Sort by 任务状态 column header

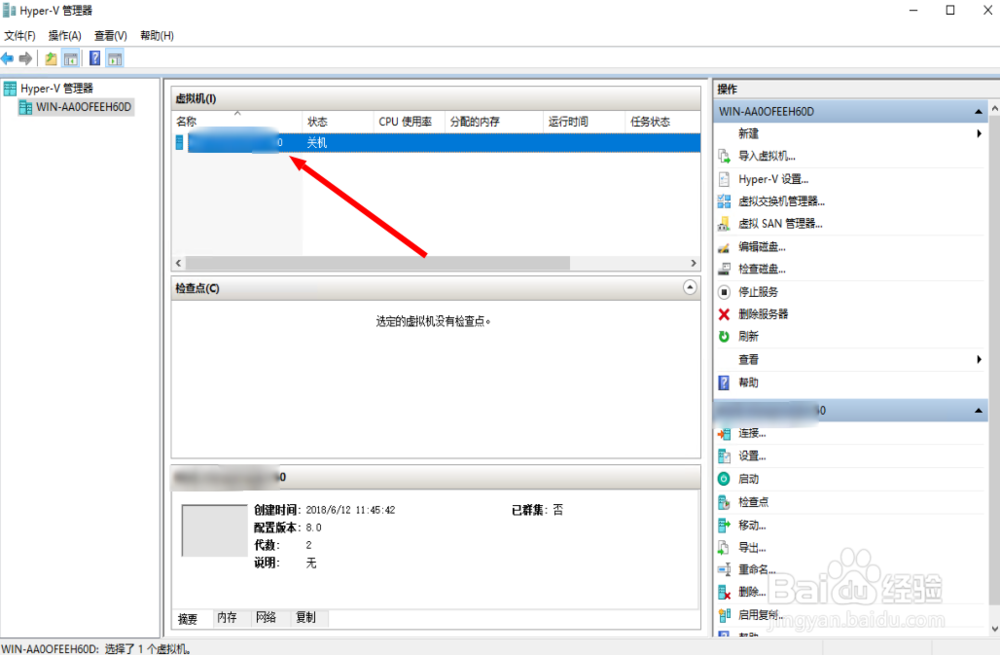[x=663, y=121]
